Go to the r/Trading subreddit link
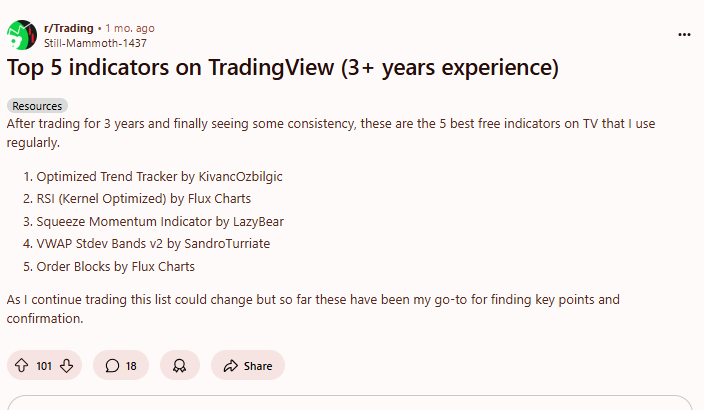The image size is (704, 410). point(69,28)
